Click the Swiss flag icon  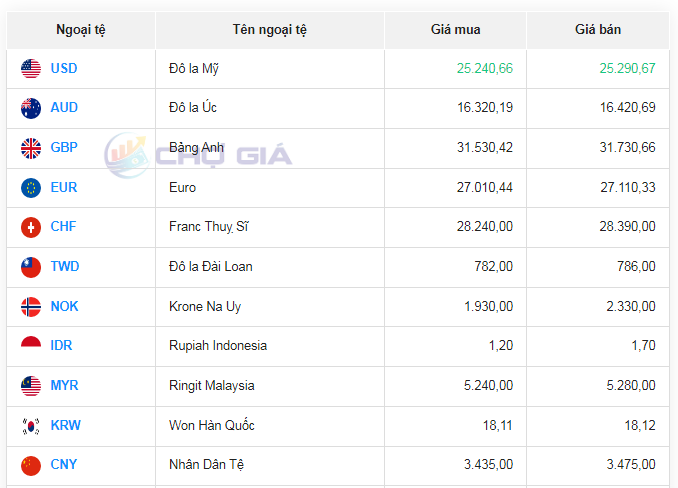click(x=31, y=227)
